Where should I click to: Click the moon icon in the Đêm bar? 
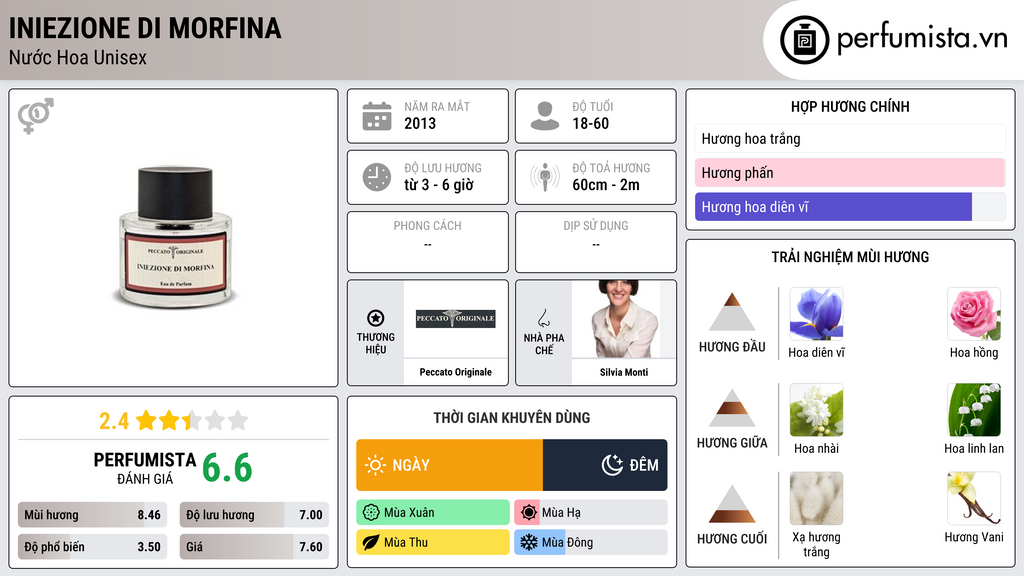pyautogui.click(x=612, y=465)
